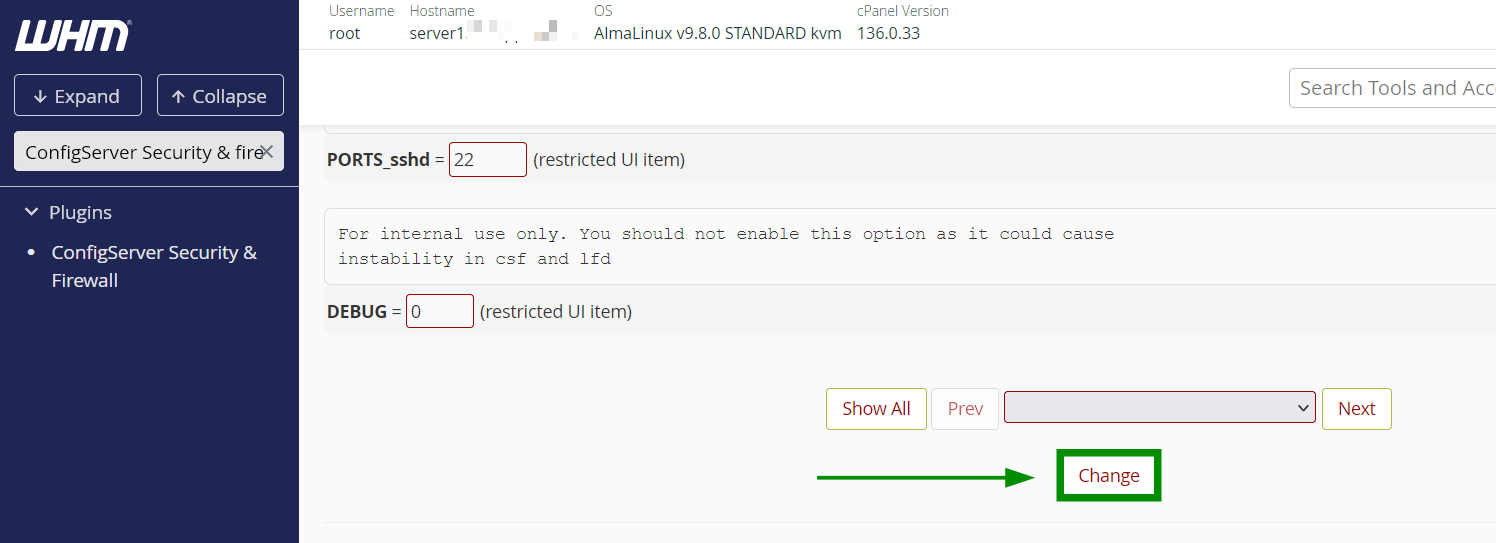Focus the PORTS_sshd input field
The width and height of the screenshot is (1496, 543).
point(488,160)
